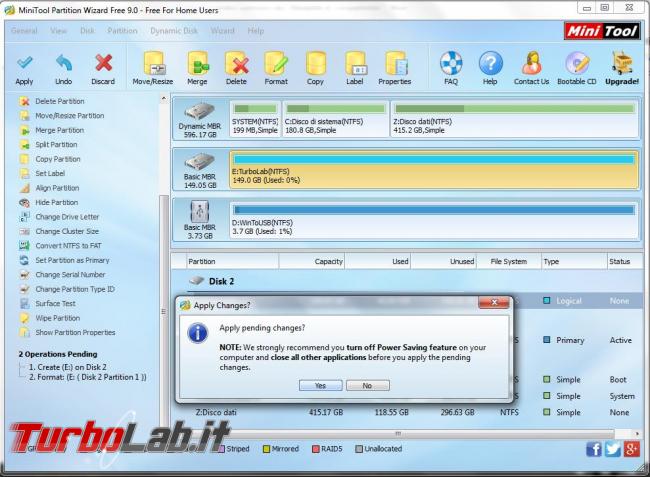Click the Bootable CD icon
This screenshot has height=477, width=650.
577,63
